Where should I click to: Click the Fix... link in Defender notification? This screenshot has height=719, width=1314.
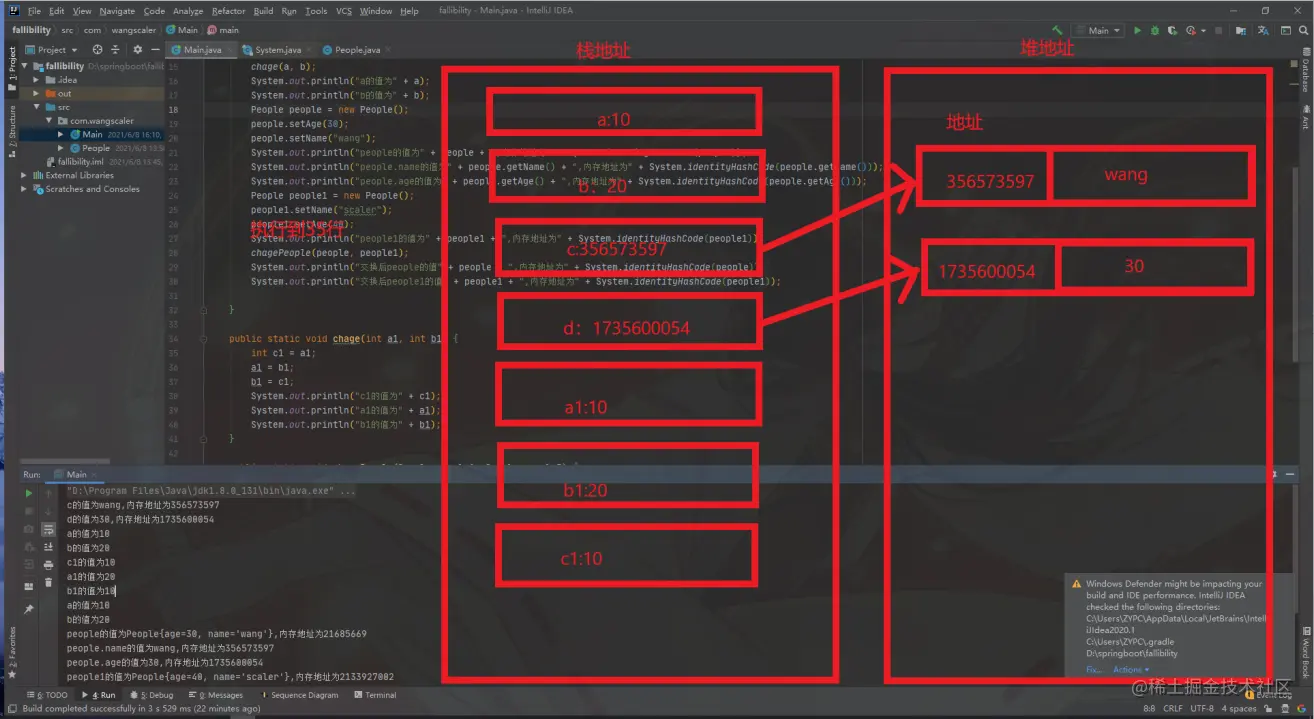(x=1093, y=669)
